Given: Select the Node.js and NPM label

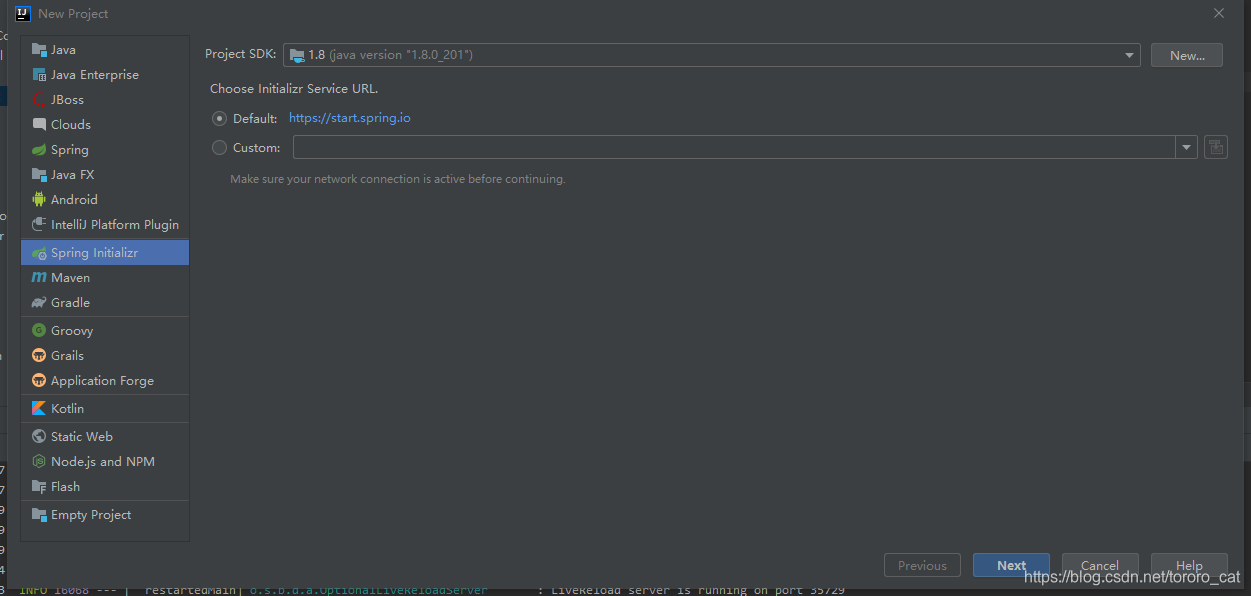Looking at the screenshot, I should pyautogui.click(x=103, y=461).
